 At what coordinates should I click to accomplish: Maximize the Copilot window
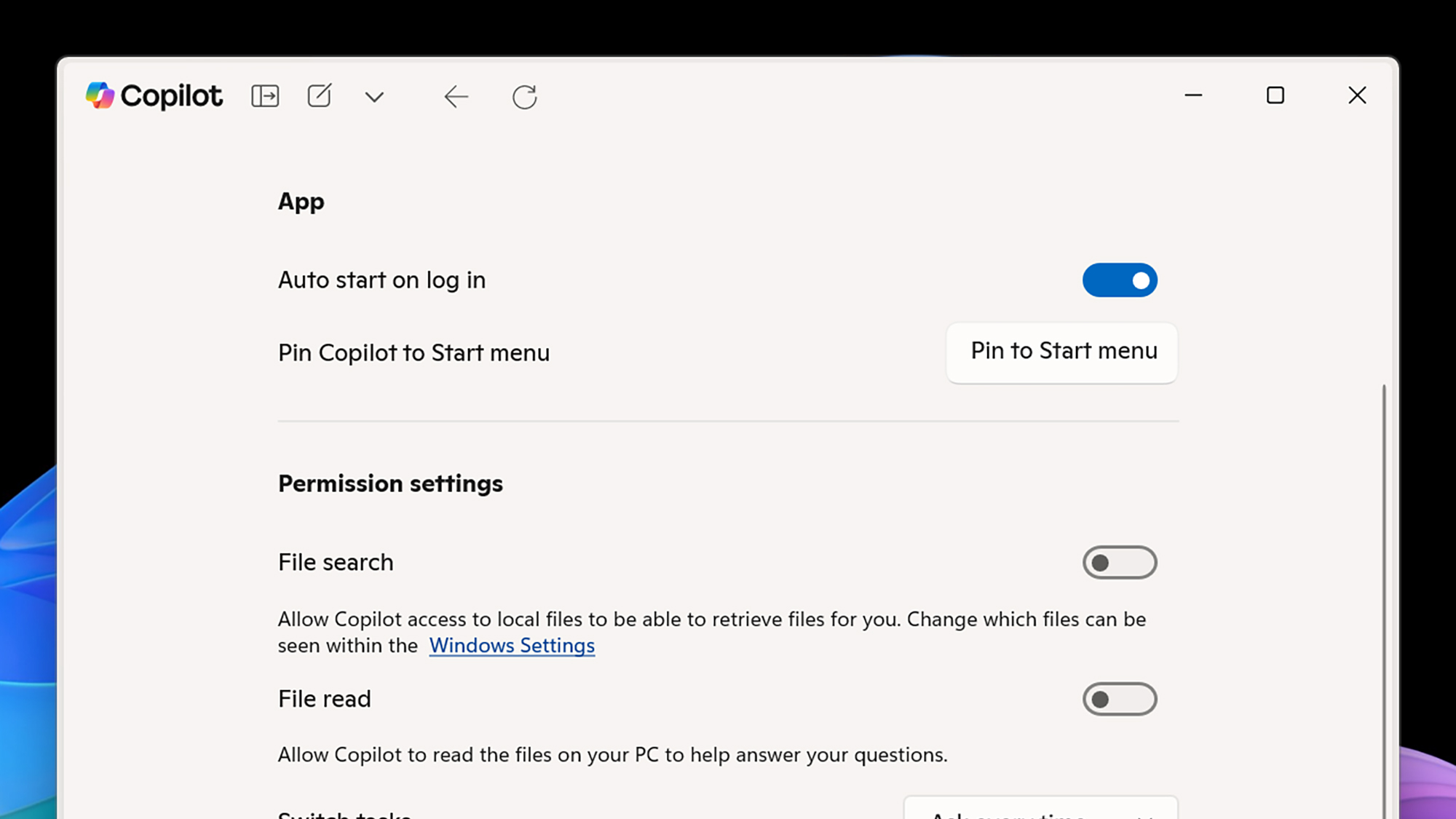click(1275, 95)
